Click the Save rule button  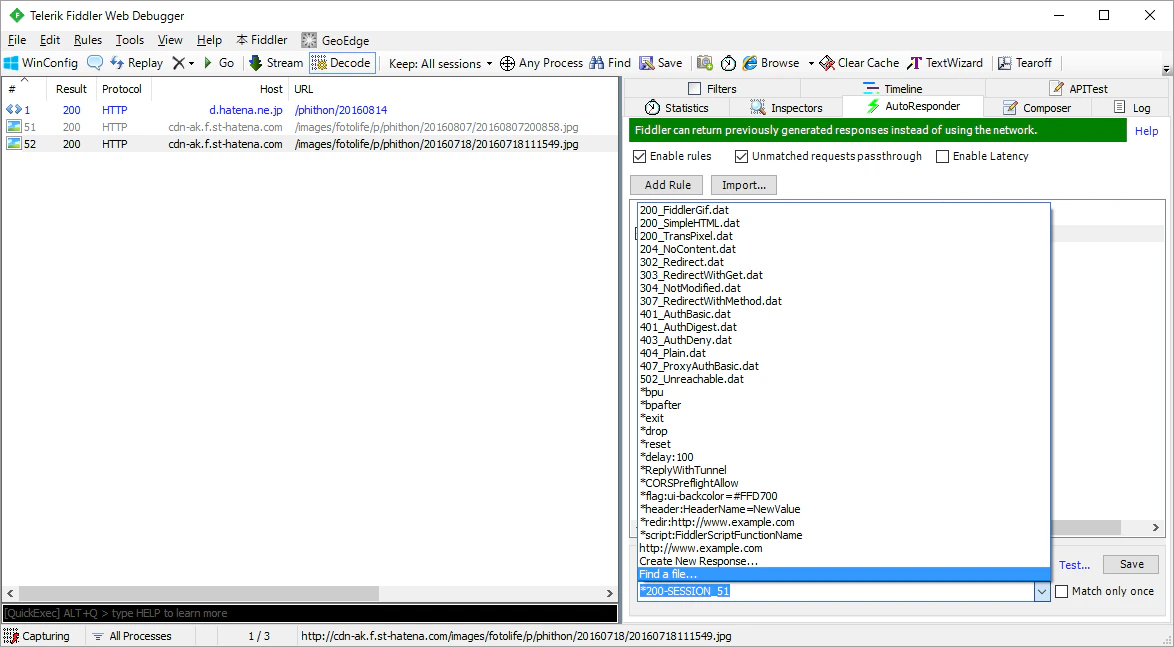[x=1131, y=565]
